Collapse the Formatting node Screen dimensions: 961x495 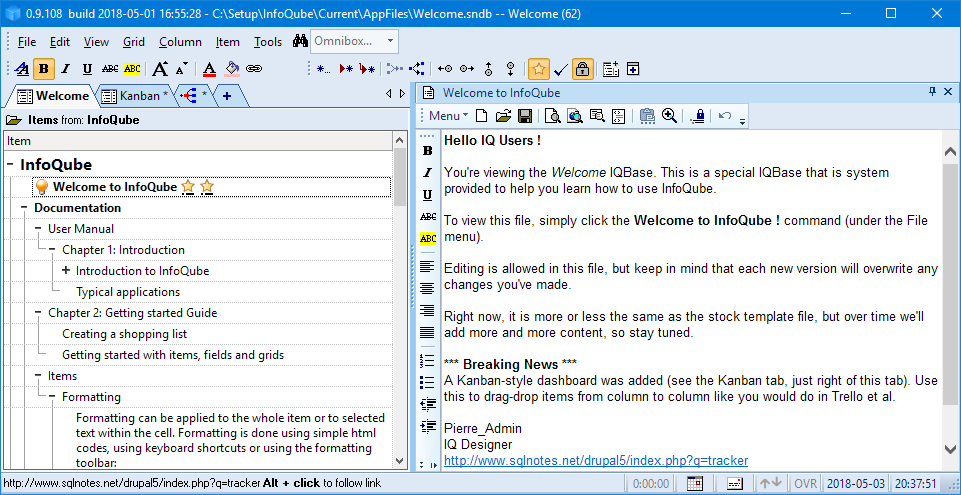click(x=52, y=397)
